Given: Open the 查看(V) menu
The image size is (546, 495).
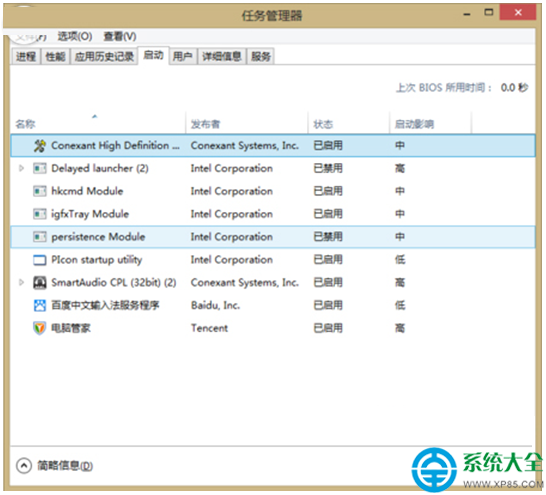Looking at the screenshot, I should point(120,36).
